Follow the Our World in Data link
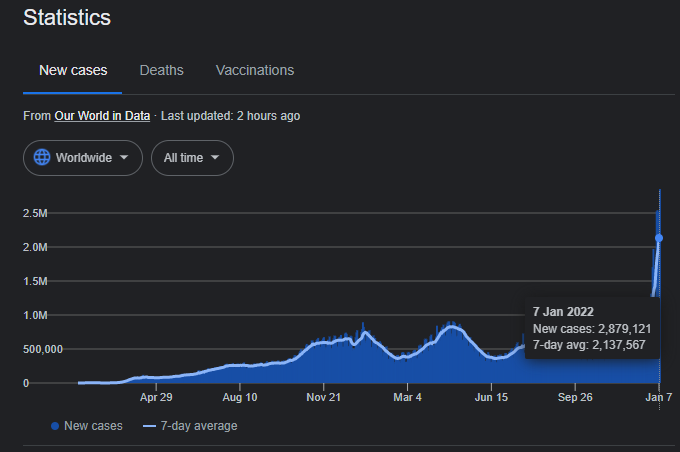680x452 pixels. point(102,116)
